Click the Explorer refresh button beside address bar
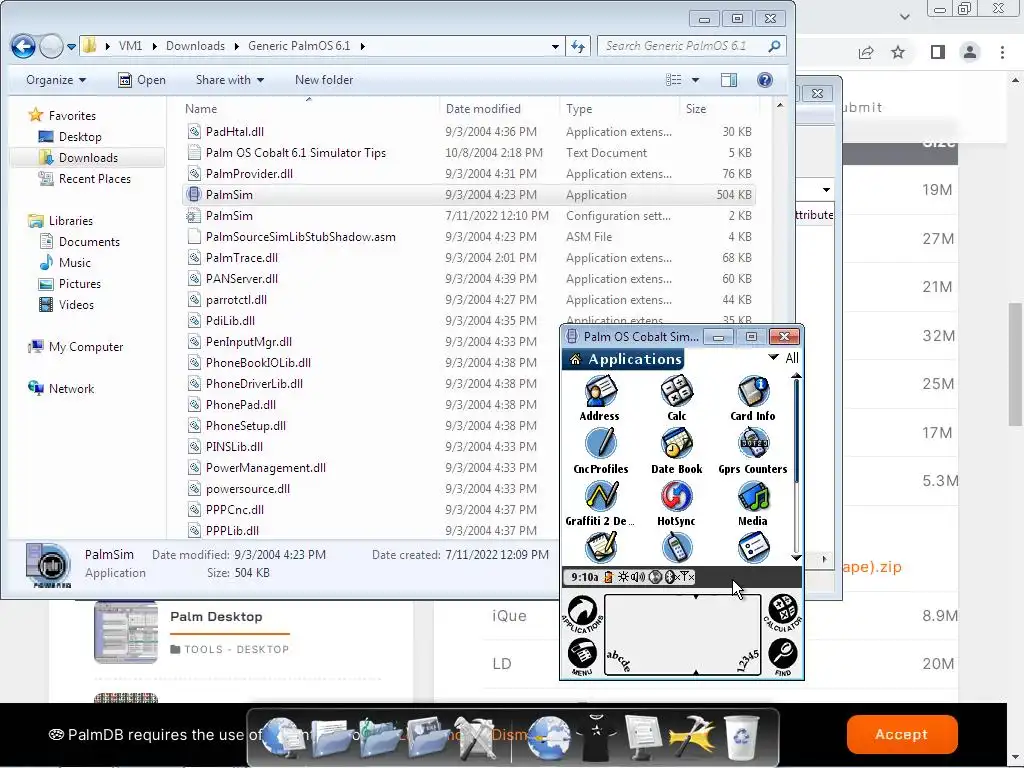The height and width of the screenshot is (768, 1024). [578, 46]
